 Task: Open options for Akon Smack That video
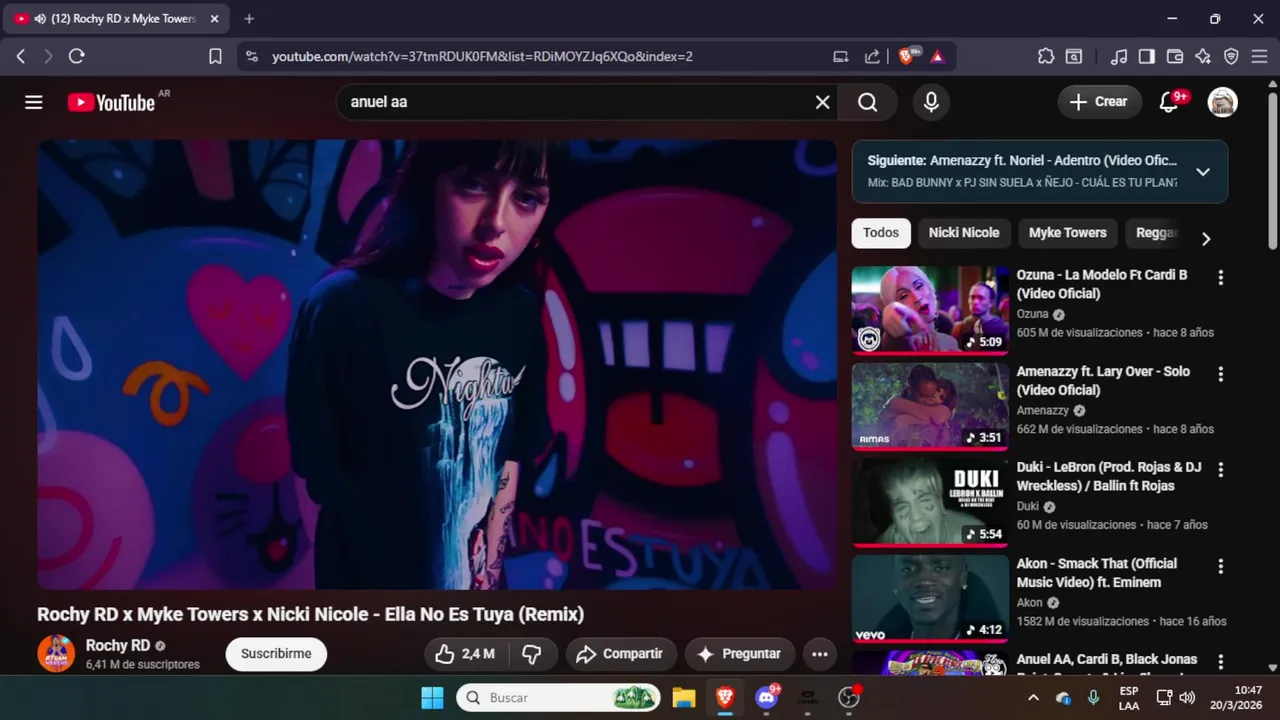[1220, 566]
